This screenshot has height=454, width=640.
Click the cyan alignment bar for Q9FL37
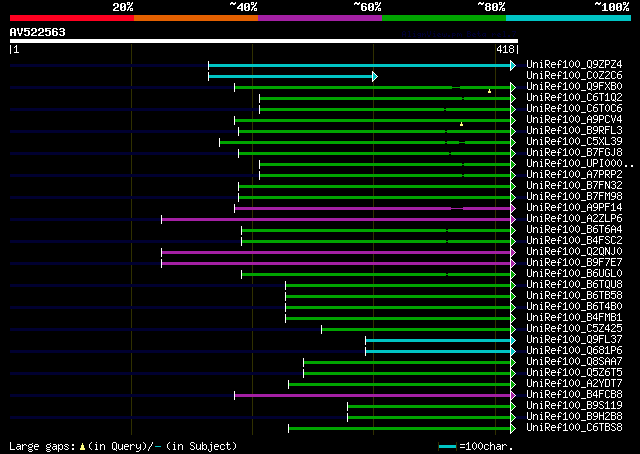(438, 340)
